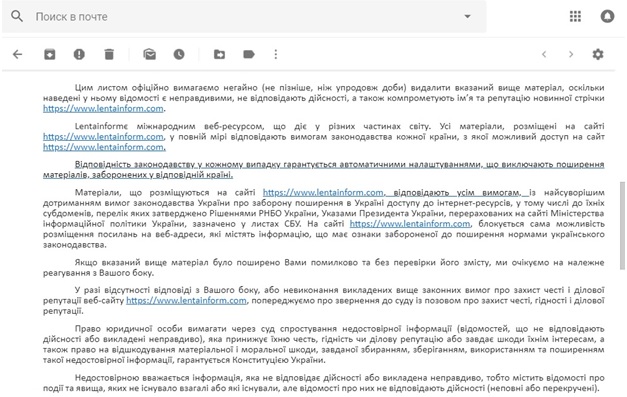
Task: Delete this email with trash icon
Action: click(x=109, y=54)
